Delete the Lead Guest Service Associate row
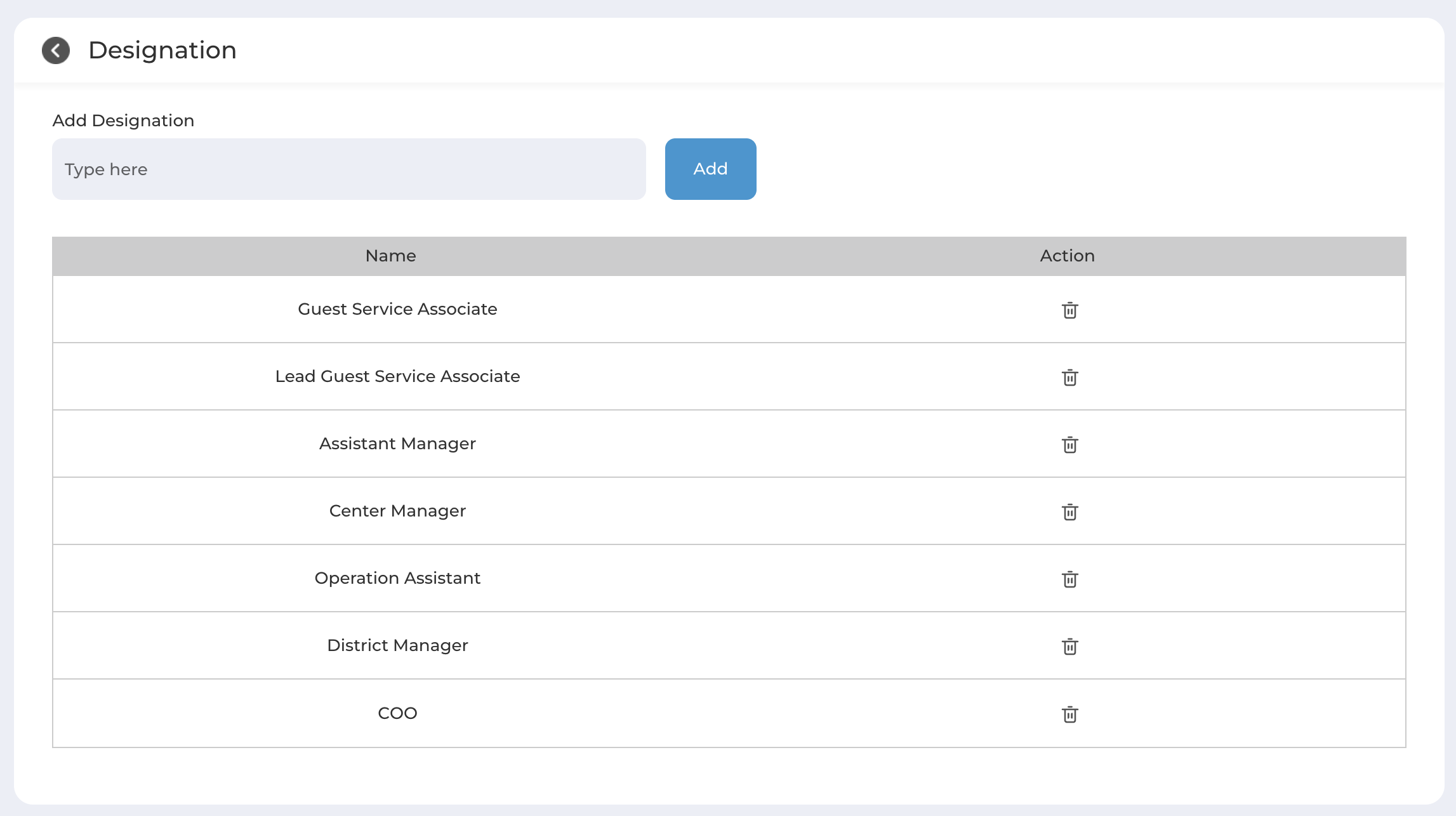Screen dimensions: 1456x816 1069,377
